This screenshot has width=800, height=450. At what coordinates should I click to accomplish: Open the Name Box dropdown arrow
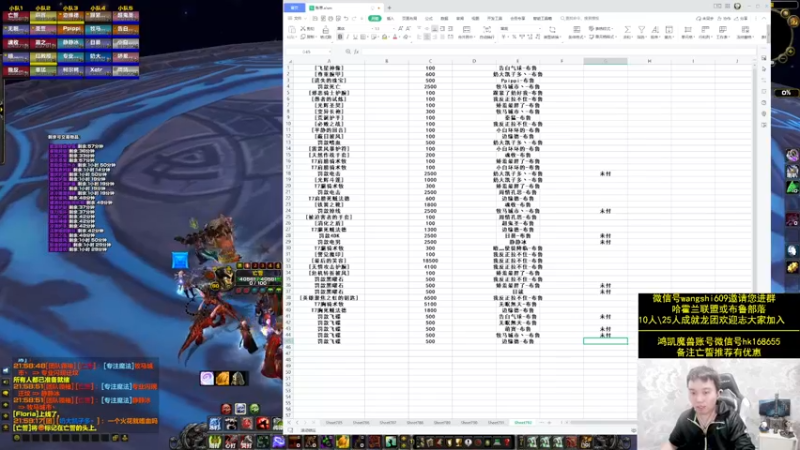click(x=330, y=52)
